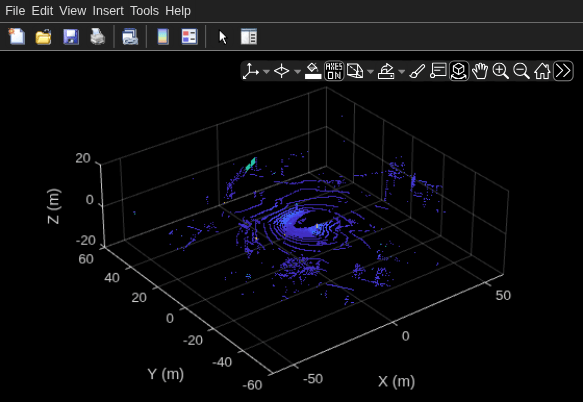
Task: Expand the vertical axis dropdown arrow
Action: 266,71
